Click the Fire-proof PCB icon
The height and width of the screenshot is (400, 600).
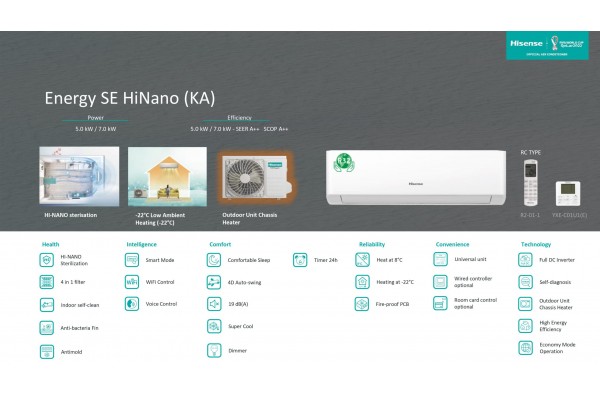coord(362,304)
